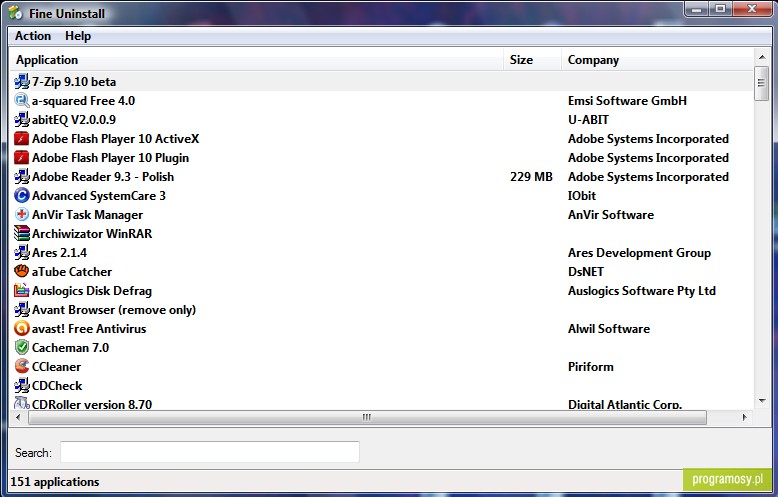Sort by the Company column header
Viewport: 778px width, 497px height.
point(657,60)
